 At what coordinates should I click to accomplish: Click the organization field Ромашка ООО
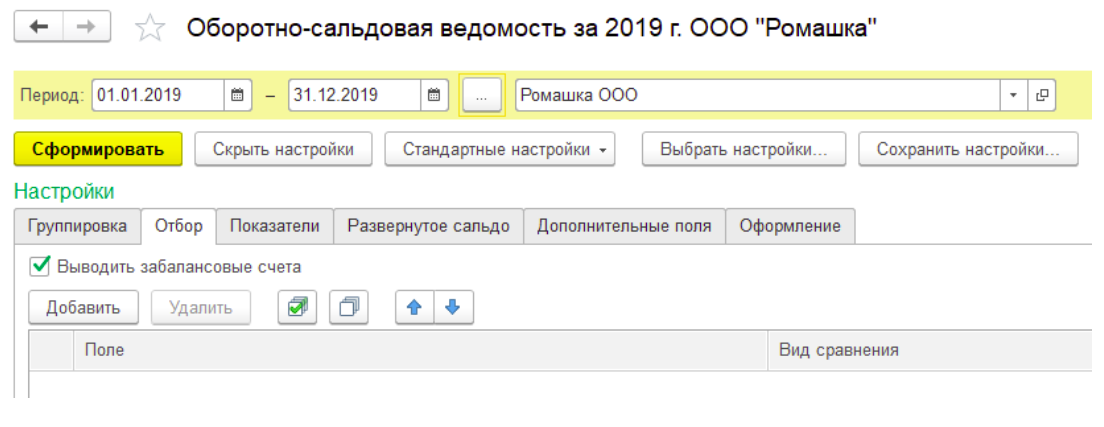[x=758, y=95]
